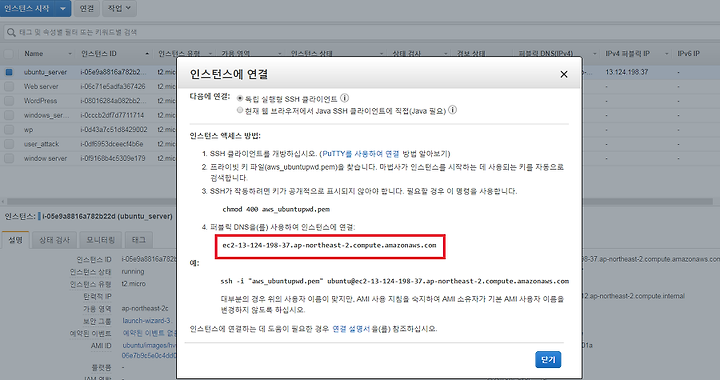Image resolution: width=720 pixels, height=380 pixels.
Task: Click instance ID i-0d43a7c51d8429002
Action: pos(114,129)
